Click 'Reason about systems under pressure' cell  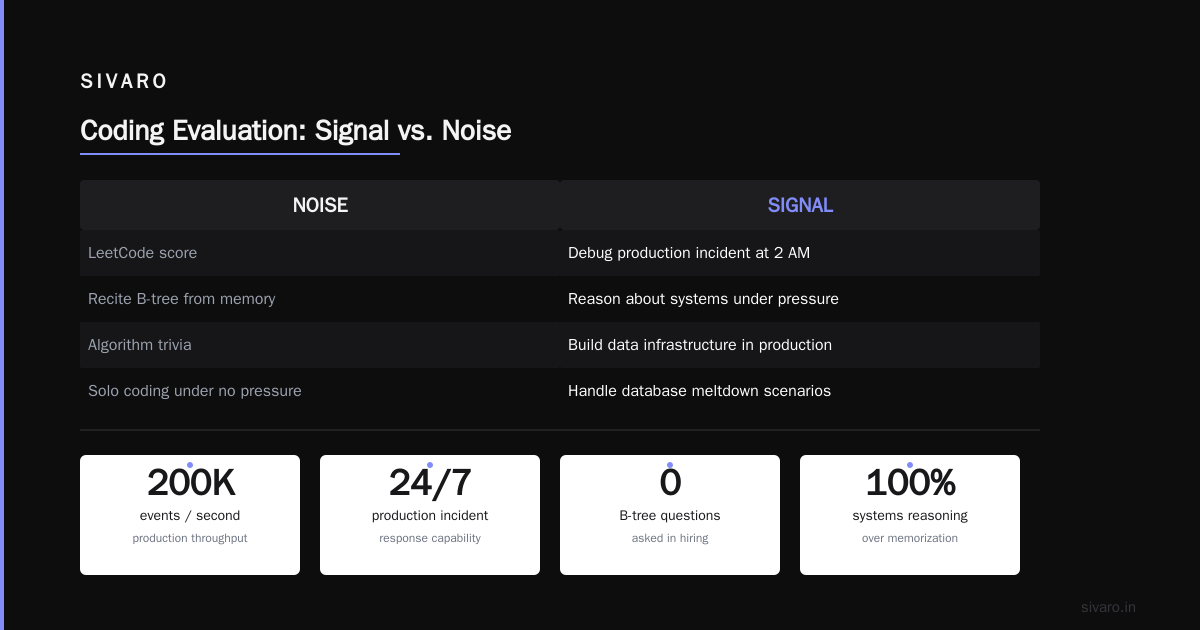click(800, 299)
